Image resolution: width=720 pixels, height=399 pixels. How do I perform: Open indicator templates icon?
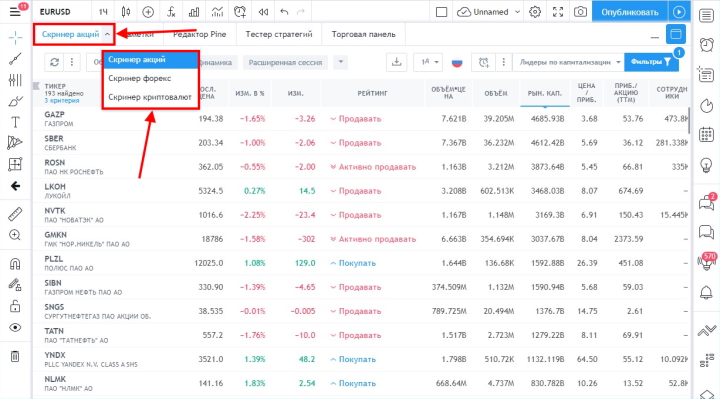point(217,12)
